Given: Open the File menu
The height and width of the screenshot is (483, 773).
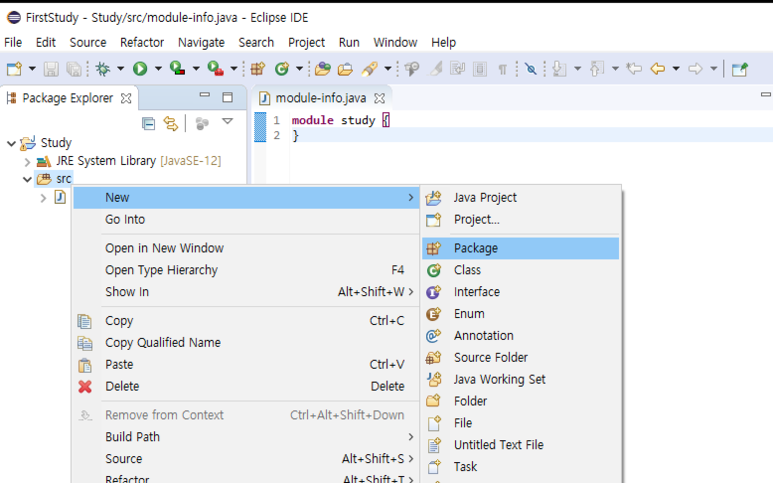Looking at the screenshot, I should (13, 42).
